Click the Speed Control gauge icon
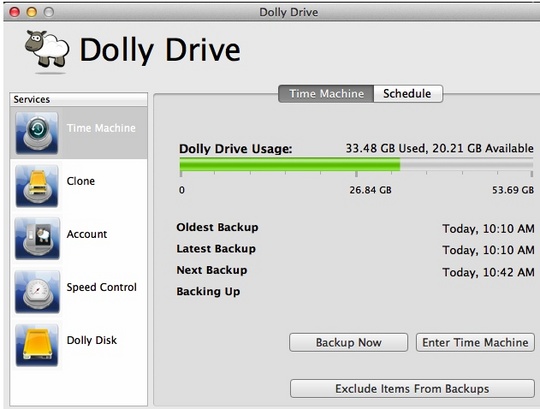 (x=37, y=292)
